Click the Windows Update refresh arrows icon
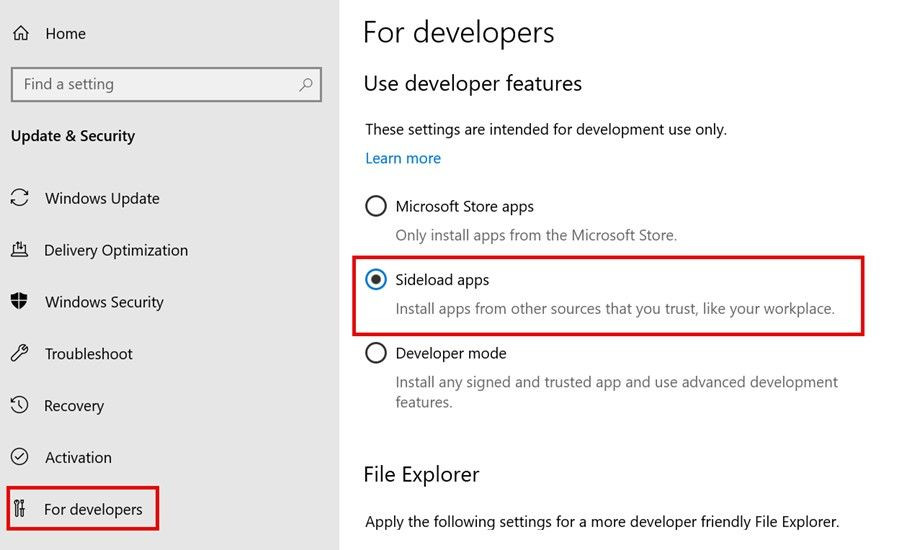The height and width of the screenshot is (550, 907). [x=20, y=198]
